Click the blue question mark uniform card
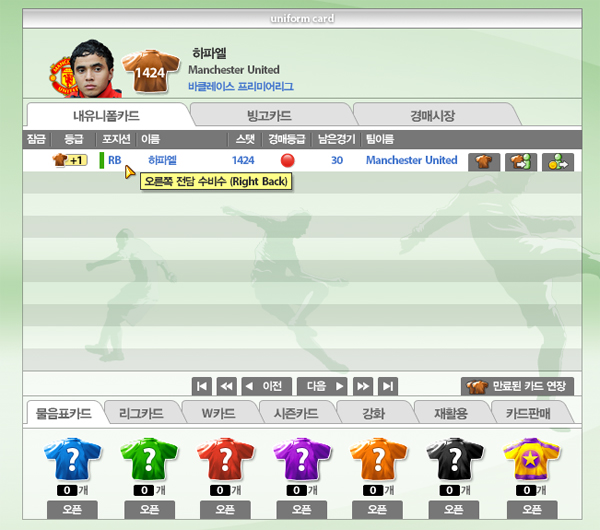The image size is (600, 530). click(x=73, y=459)
